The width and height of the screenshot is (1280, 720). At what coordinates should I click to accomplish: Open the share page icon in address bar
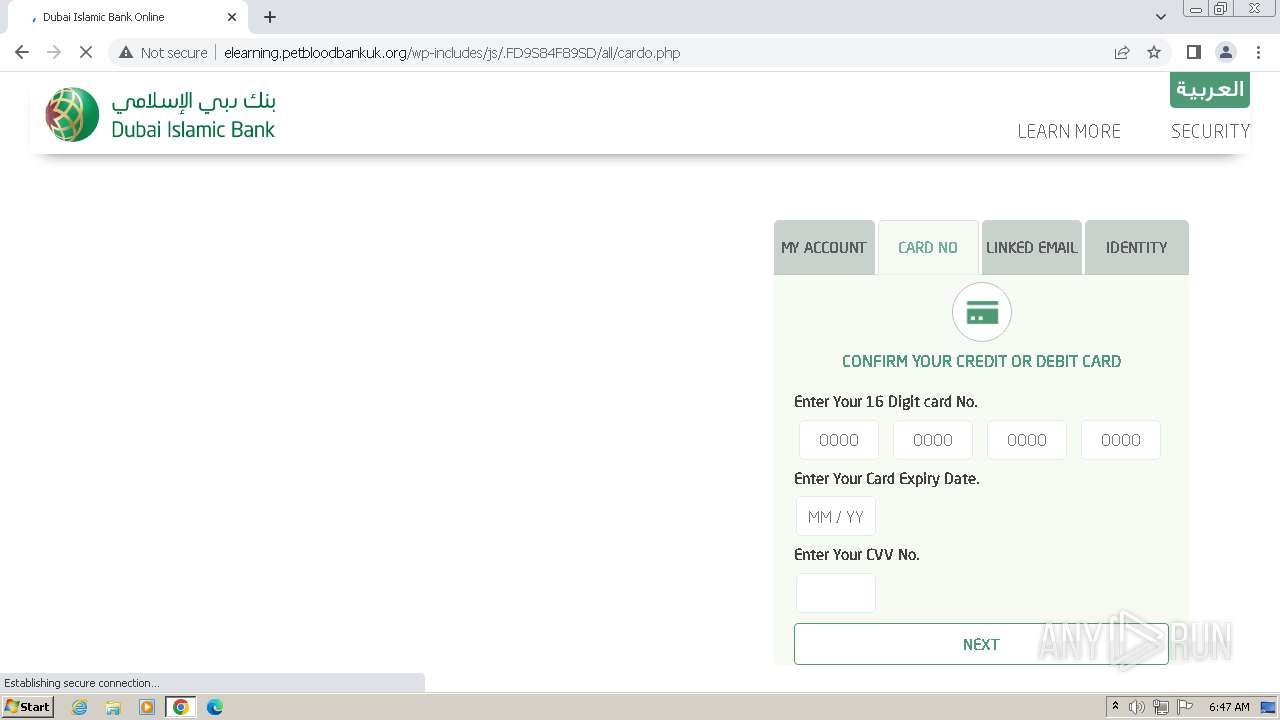tap(1122, 52)
